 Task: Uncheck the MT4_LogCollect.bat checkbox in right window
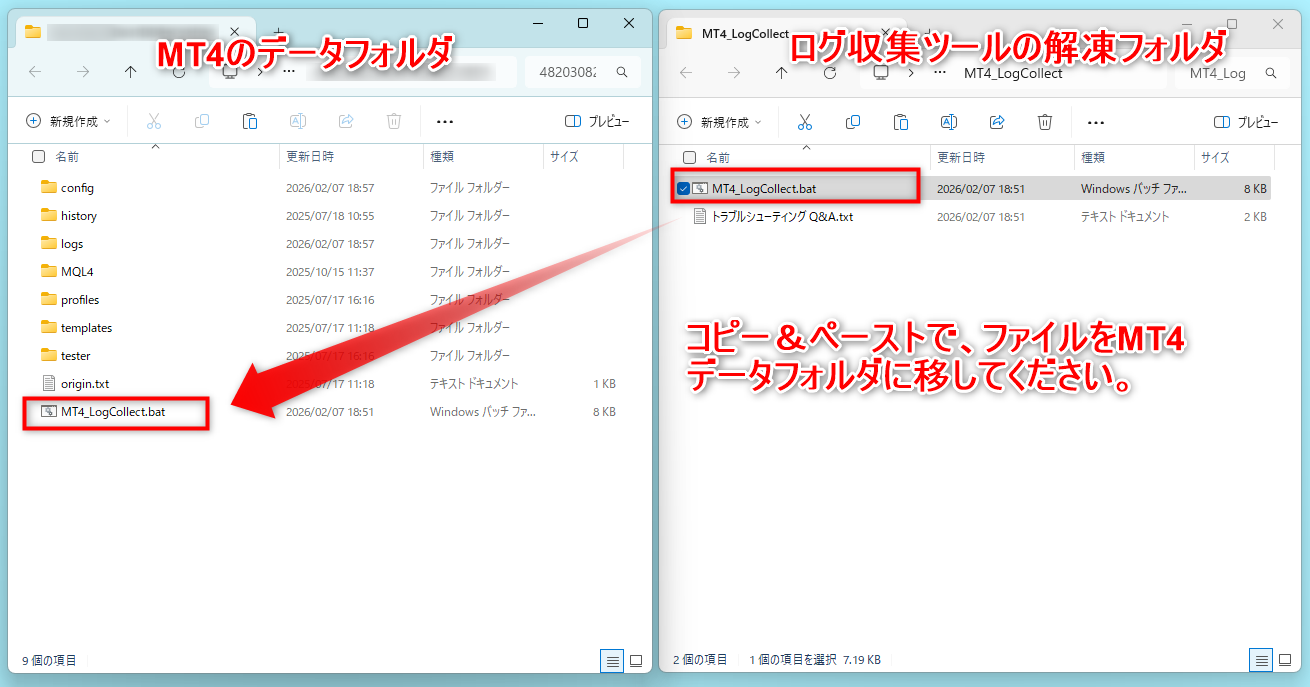click(683, 188)
